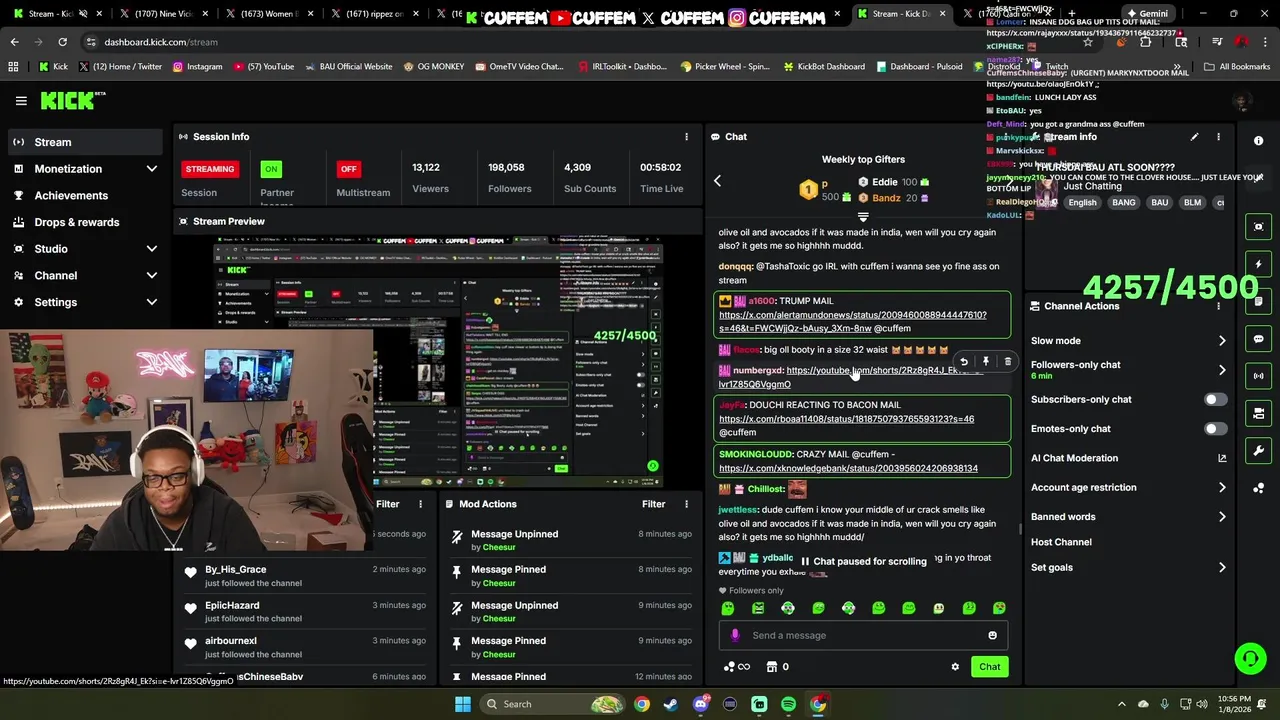Open Mod Actions panel options menu
The width and height of the screenshot is (1280, 720).
tap(686, 504)
